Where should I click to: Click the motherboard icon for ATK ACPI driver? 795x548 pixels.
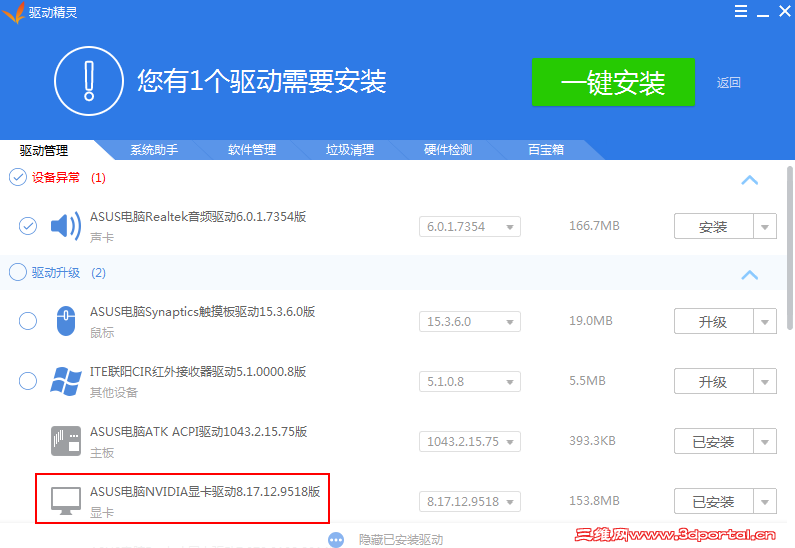pyautogui.click(x=66, y=441)
